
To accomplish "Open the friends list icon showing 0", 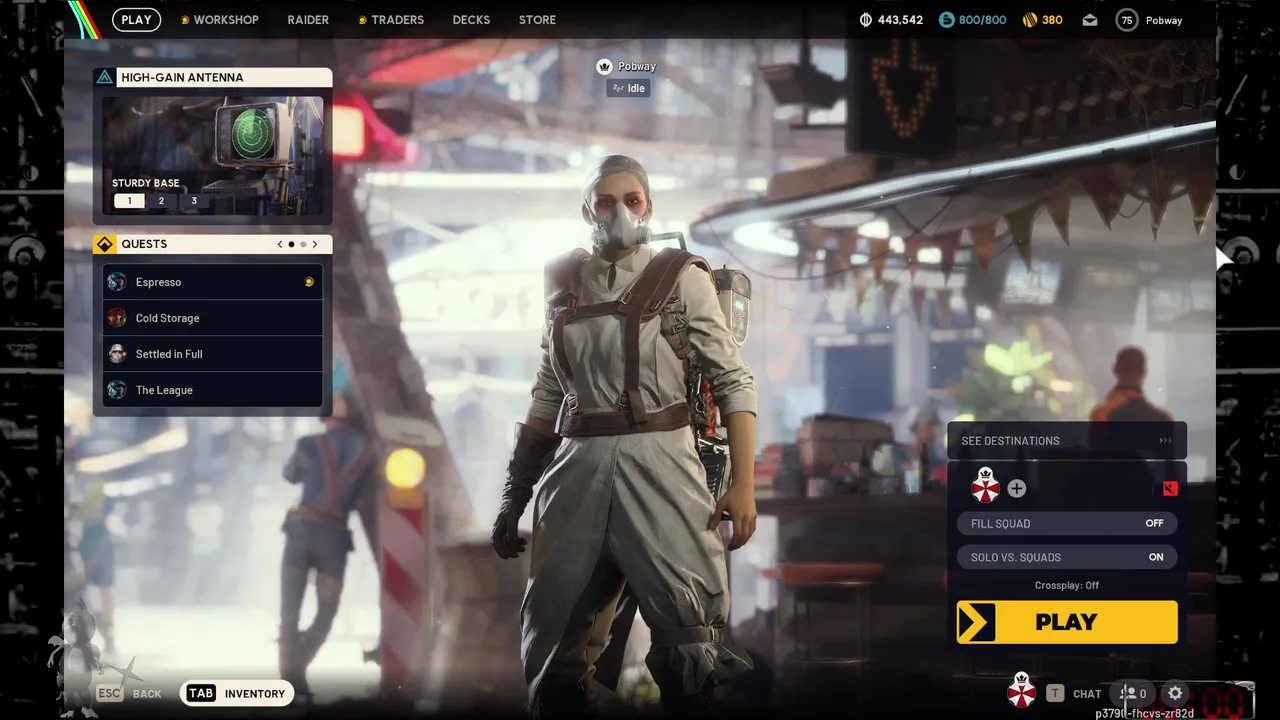I will tap(1133, 693).
